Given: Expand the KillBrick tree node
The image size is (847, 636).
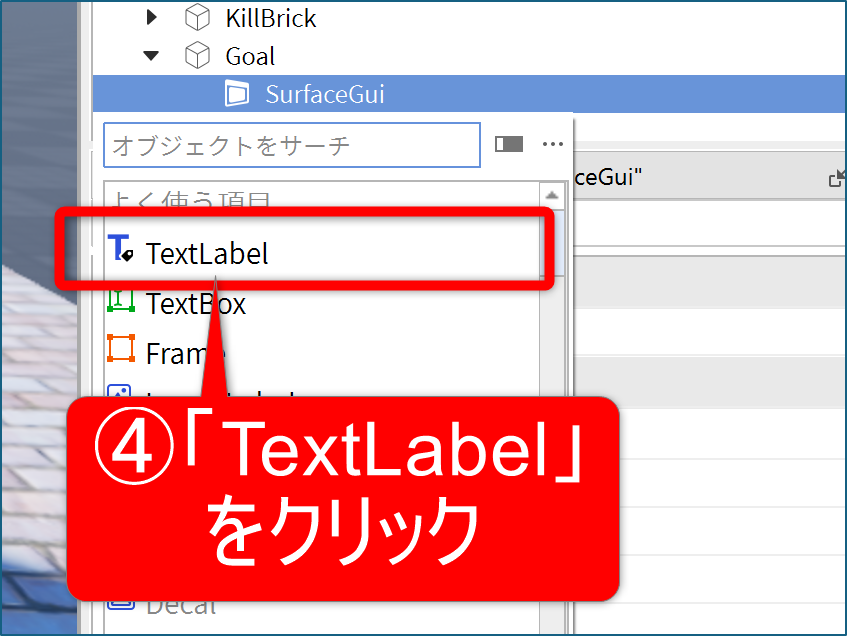Looking at the screenshot, I should 151,18.
